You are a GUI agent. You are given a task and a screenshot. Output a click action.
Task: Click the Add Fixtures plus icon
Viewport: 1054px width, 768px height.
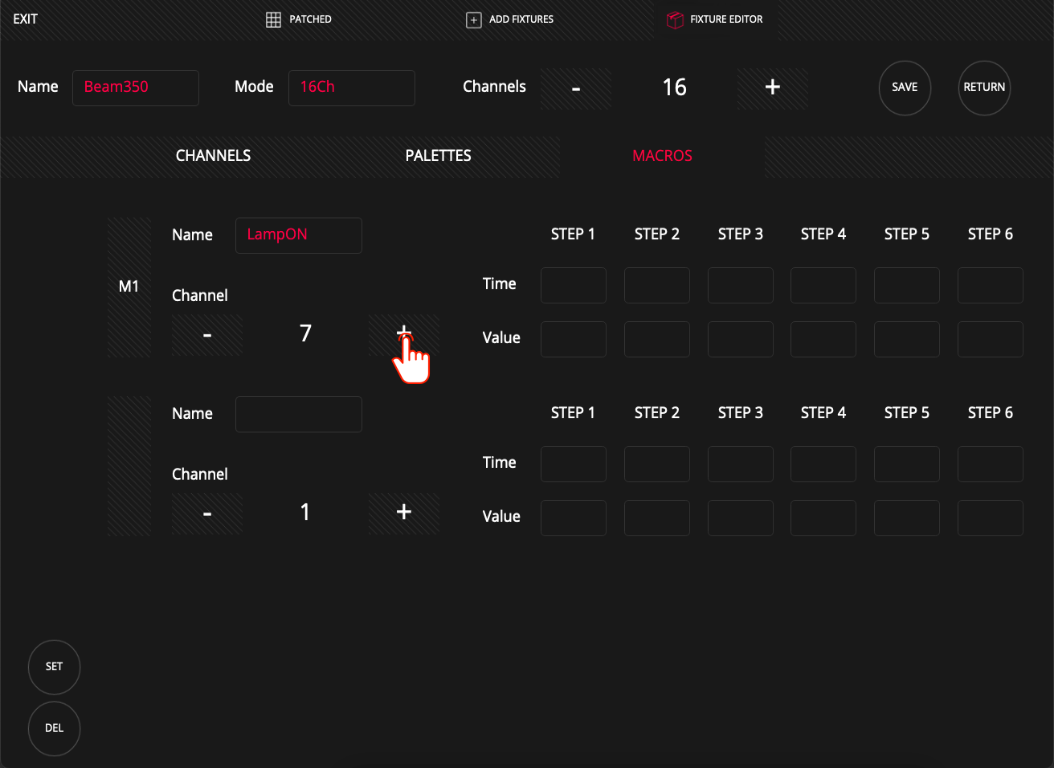click(473, 19)
